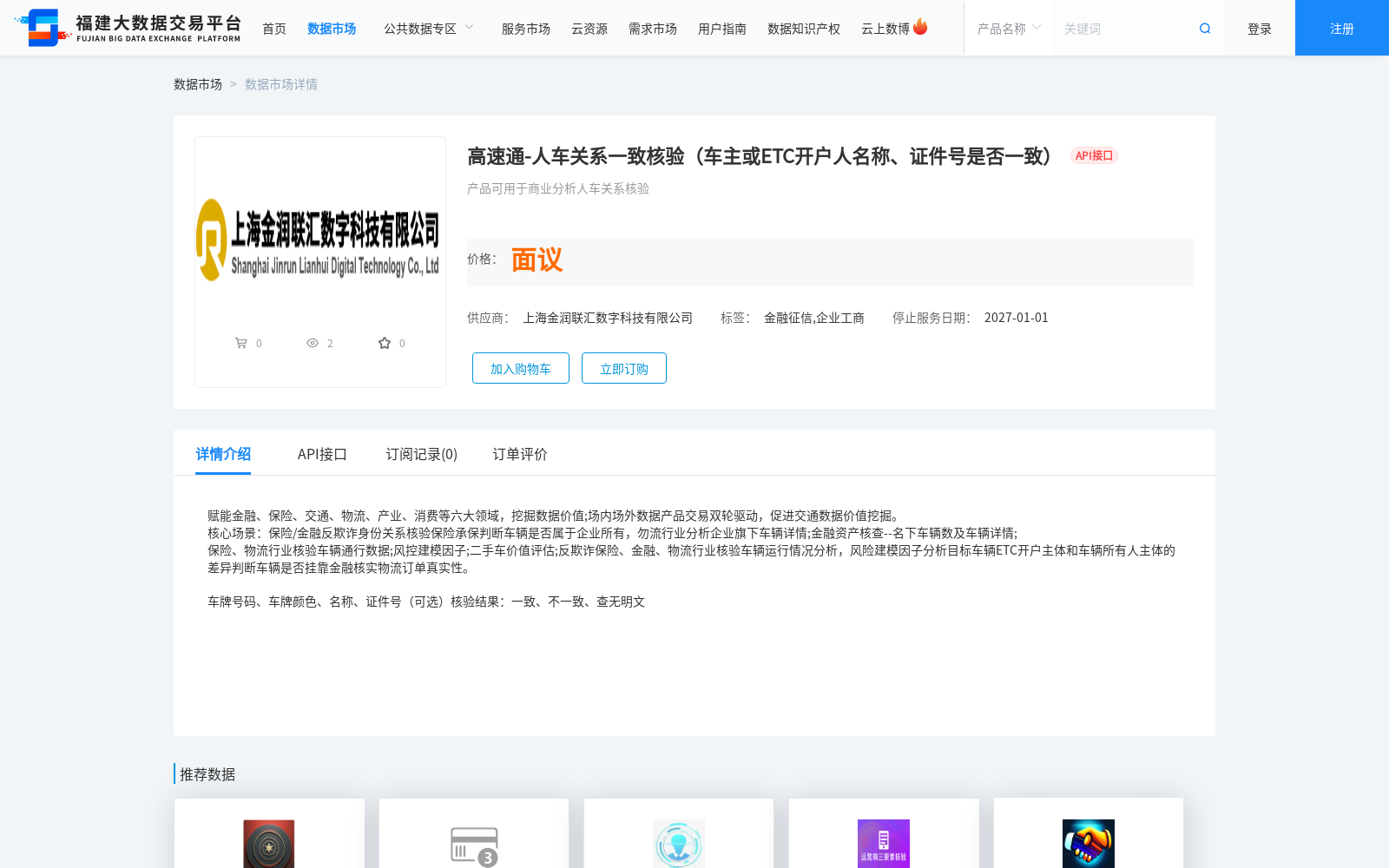Open the red shield recommended data thumbnail
Viewport: 1389px width, 868px height.
point(269,844)
